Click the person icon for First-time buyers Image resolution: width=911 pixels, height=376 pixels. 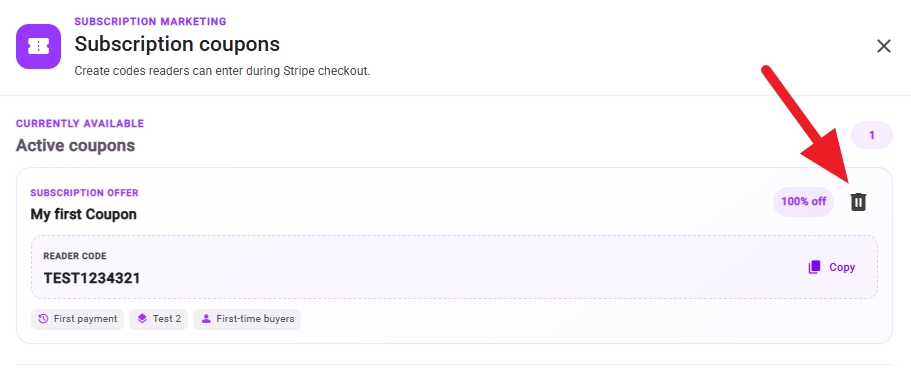(206, 319)
